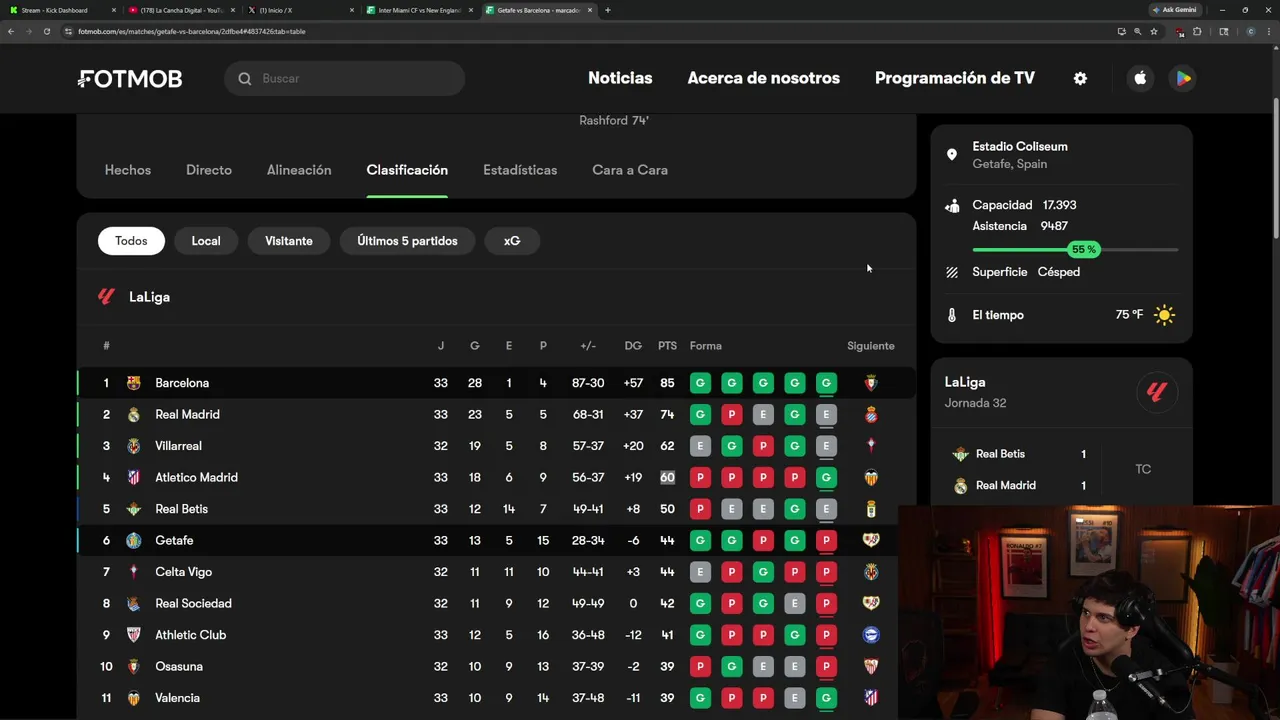
Task: Select the xG filter
Action: pyautogui.click(x=512, y=241)
